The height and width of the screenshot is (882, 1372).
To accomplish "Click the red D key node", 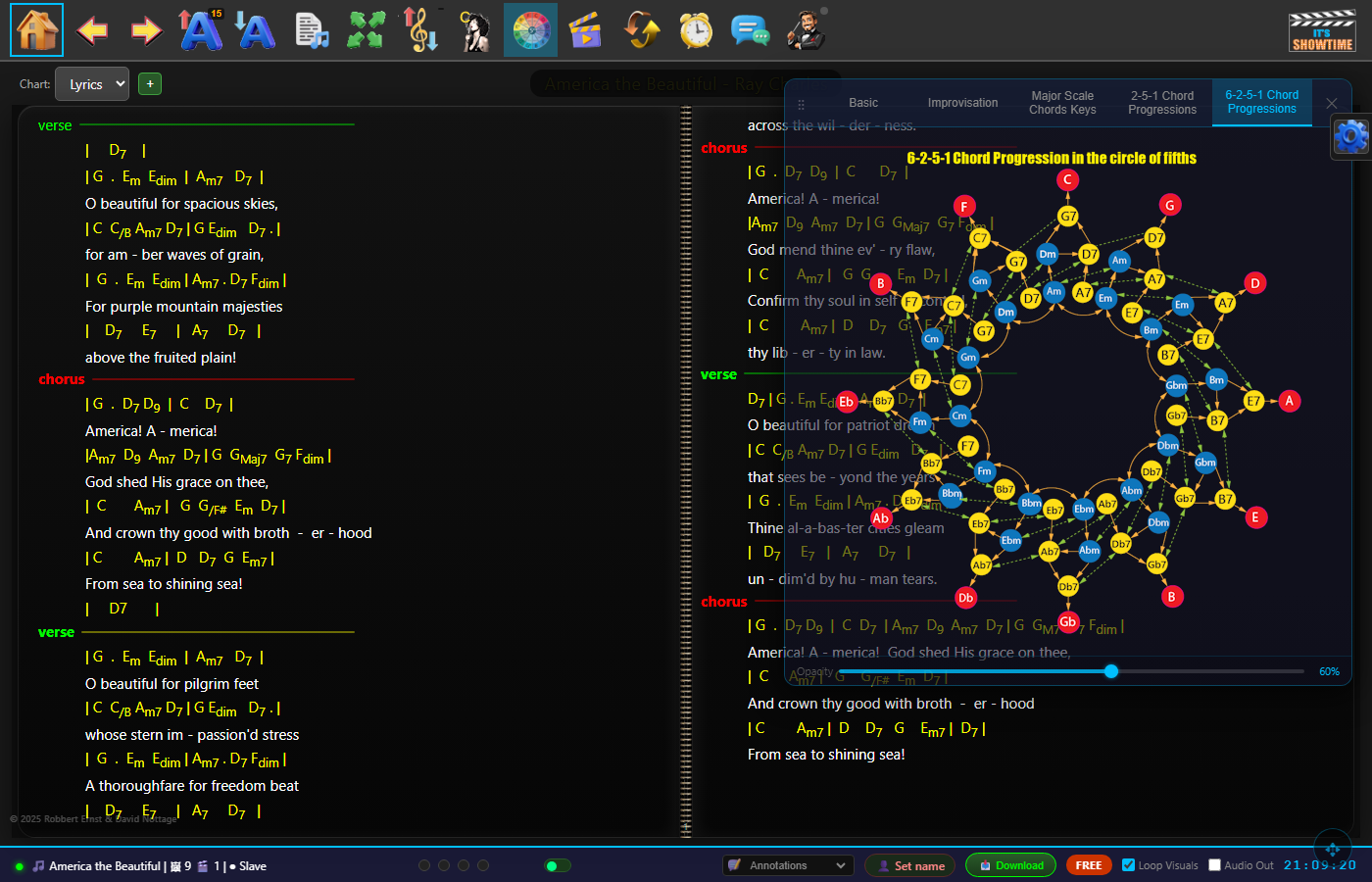I will click(1254, 283).
